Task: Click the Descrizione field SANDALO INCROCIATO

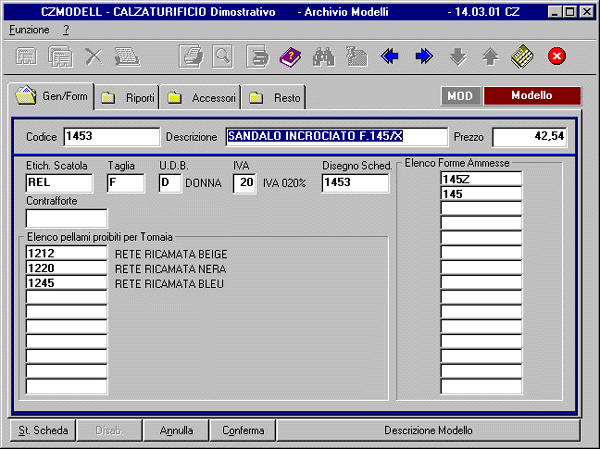Action: pos(336,137)
